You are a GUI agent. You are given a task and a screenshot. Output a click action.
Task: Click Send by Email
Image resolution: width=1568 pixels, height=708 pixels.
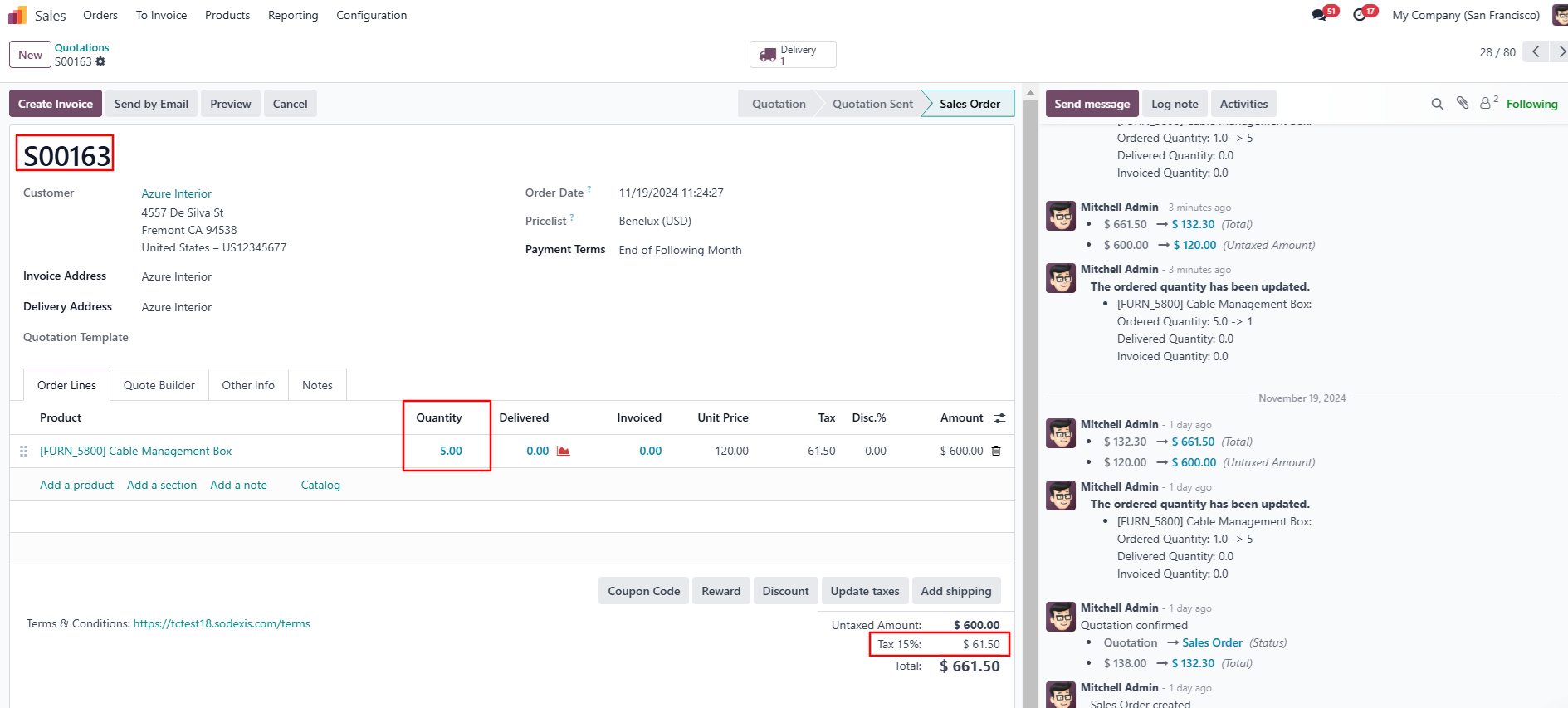(x=151, y=104)
